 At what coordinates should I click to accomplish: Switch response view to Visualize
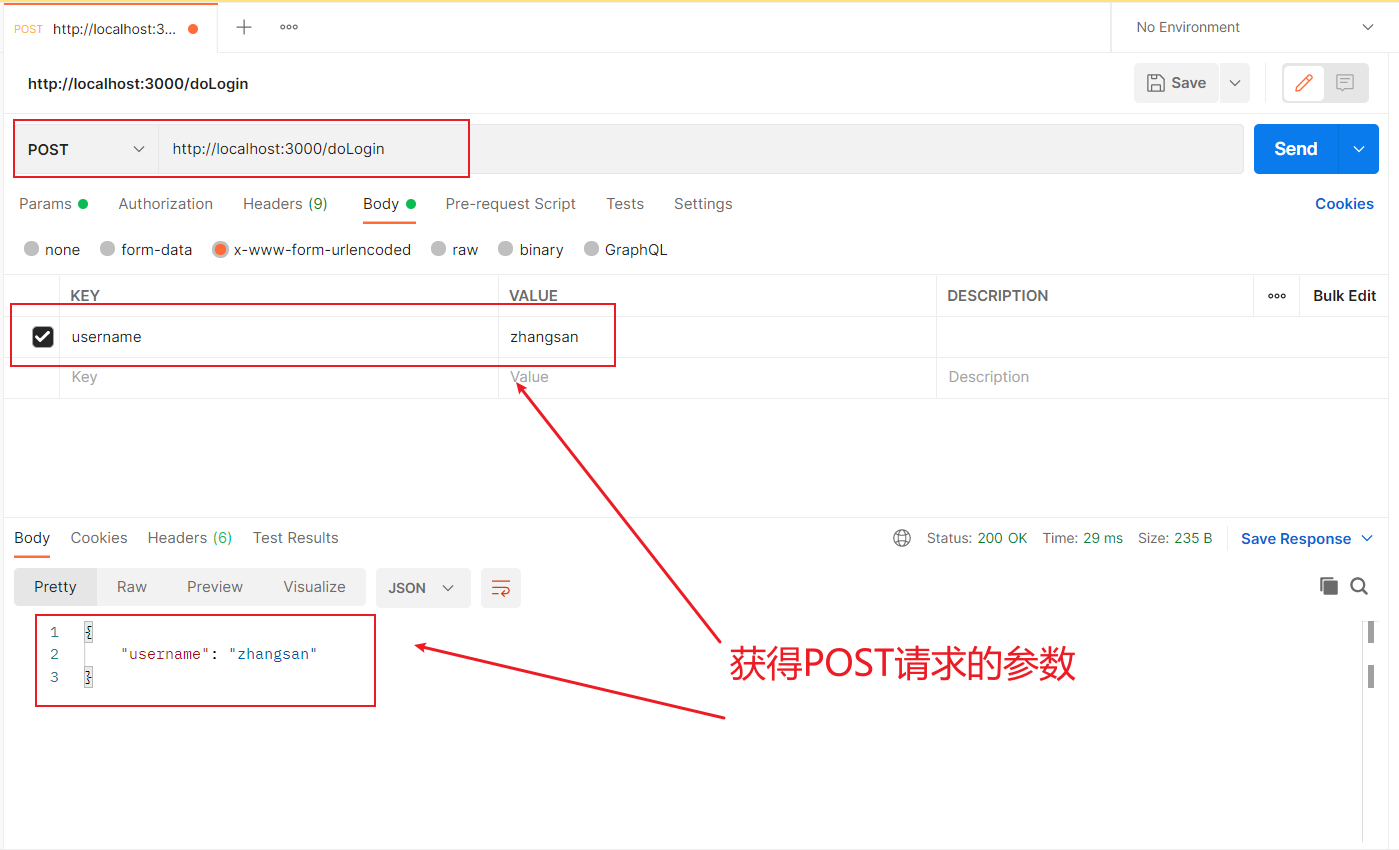[x=314, y=587]
